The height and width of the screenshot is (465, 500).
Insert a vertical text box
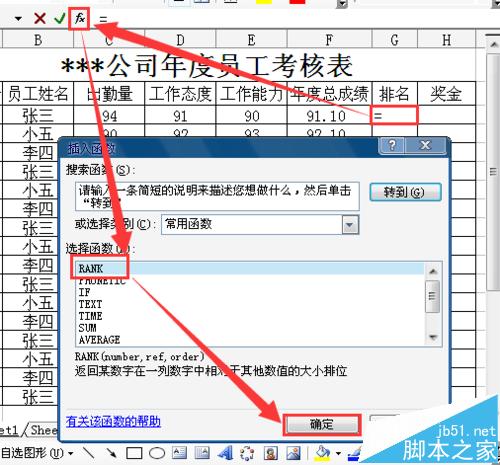(x=202, y=453)
